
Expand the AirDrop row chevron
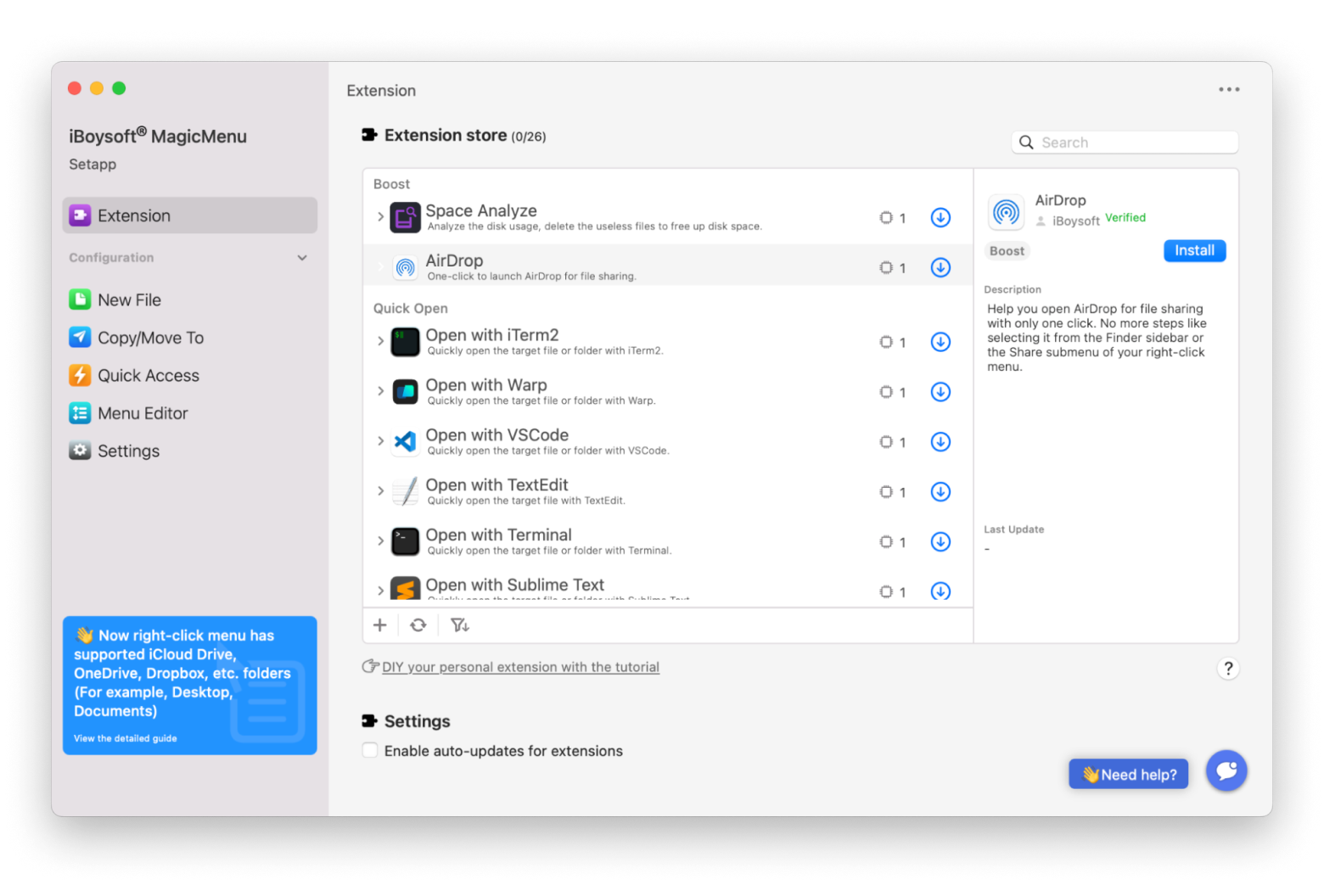380,267
